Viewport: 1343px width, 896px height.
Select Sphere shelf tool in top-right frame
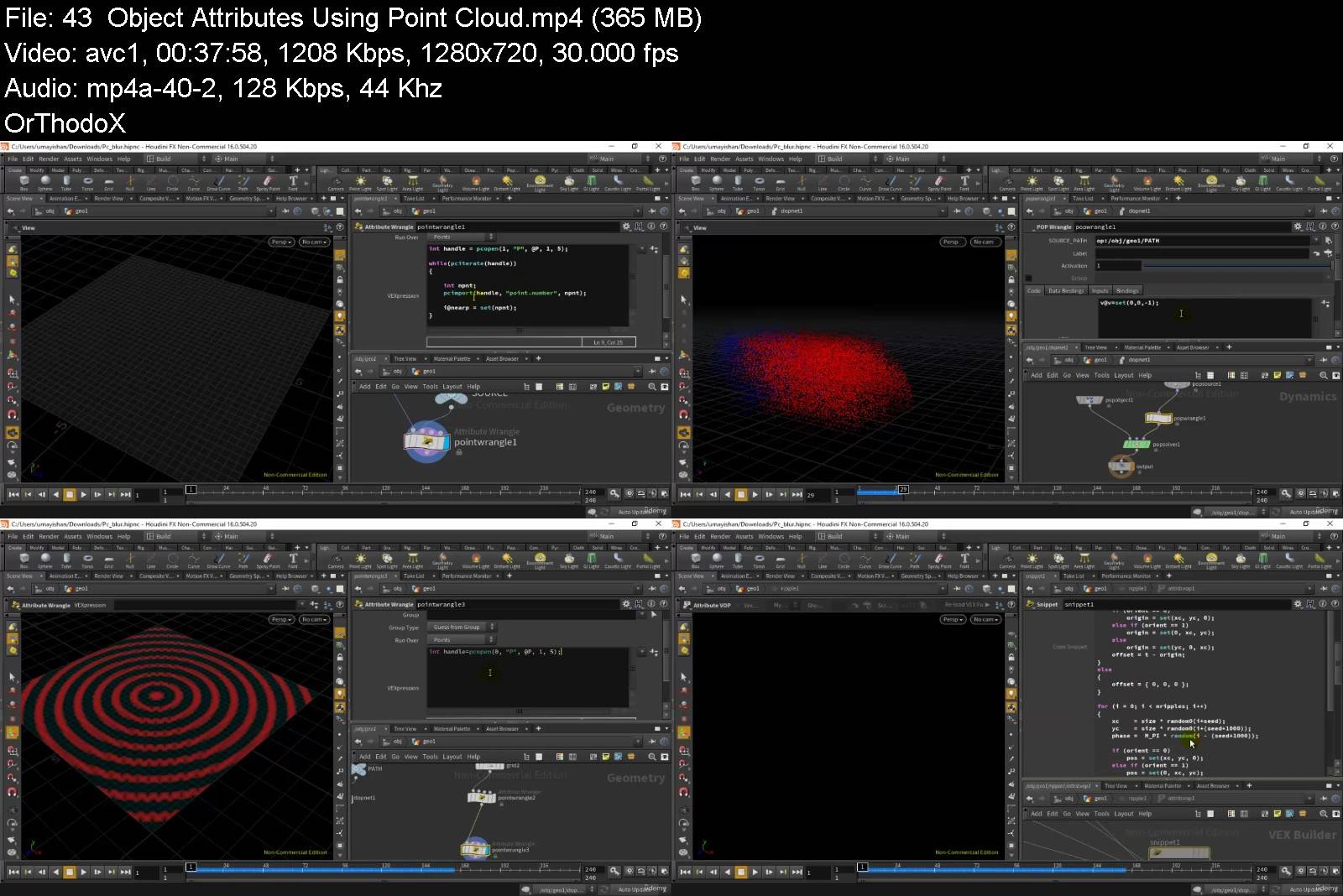[717, 183]
